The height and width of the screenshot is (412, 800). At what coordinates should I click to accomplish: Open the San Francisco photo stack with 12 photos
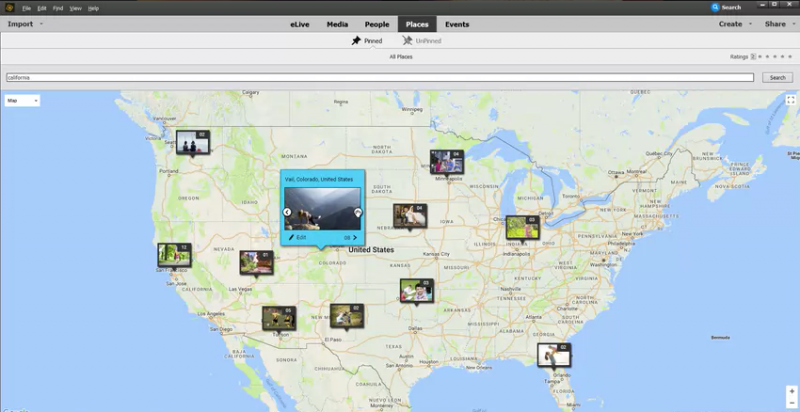(x=174, y=255)
